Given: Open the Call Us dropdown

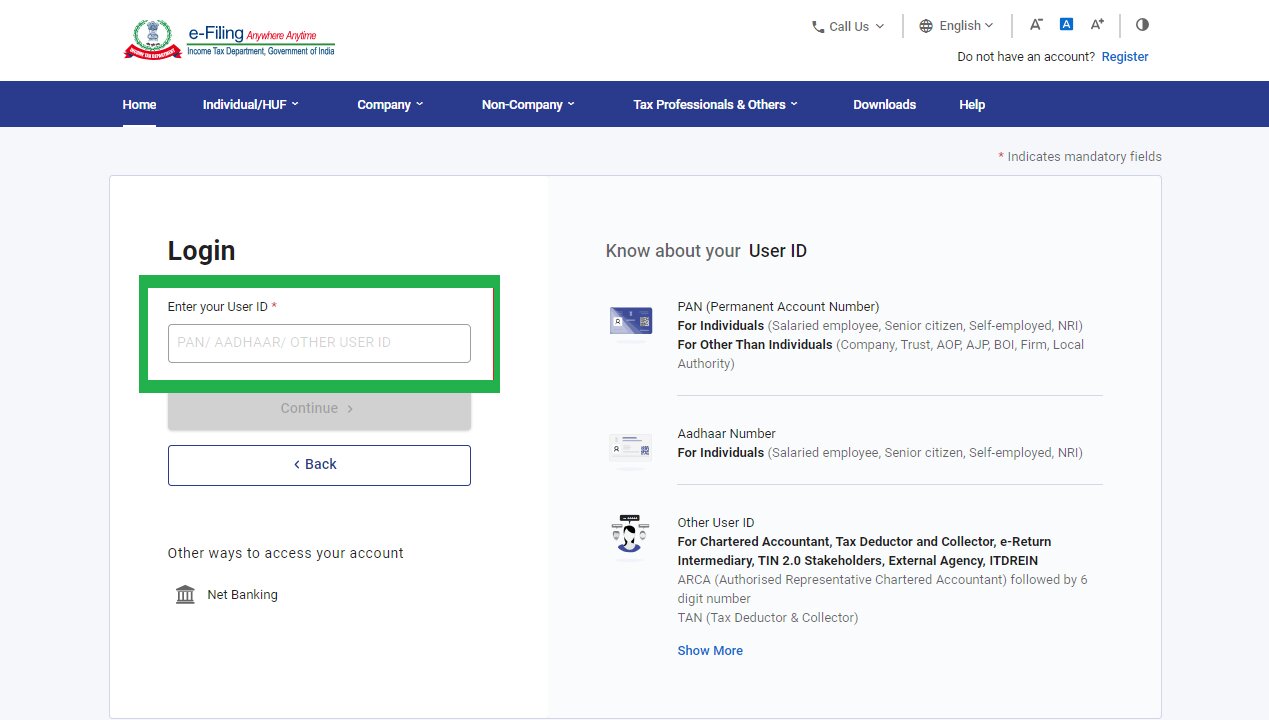Looking at the screenshot, I should point(848,26).
